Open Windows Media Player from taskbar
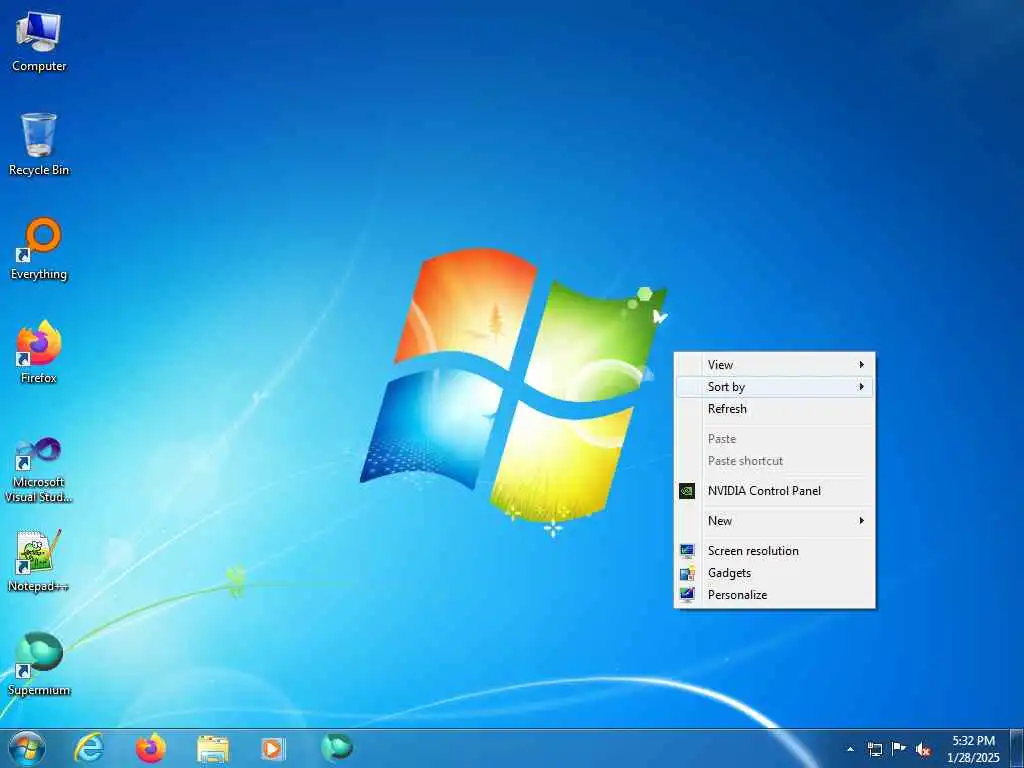1024x768 pixels. point(273,748)
